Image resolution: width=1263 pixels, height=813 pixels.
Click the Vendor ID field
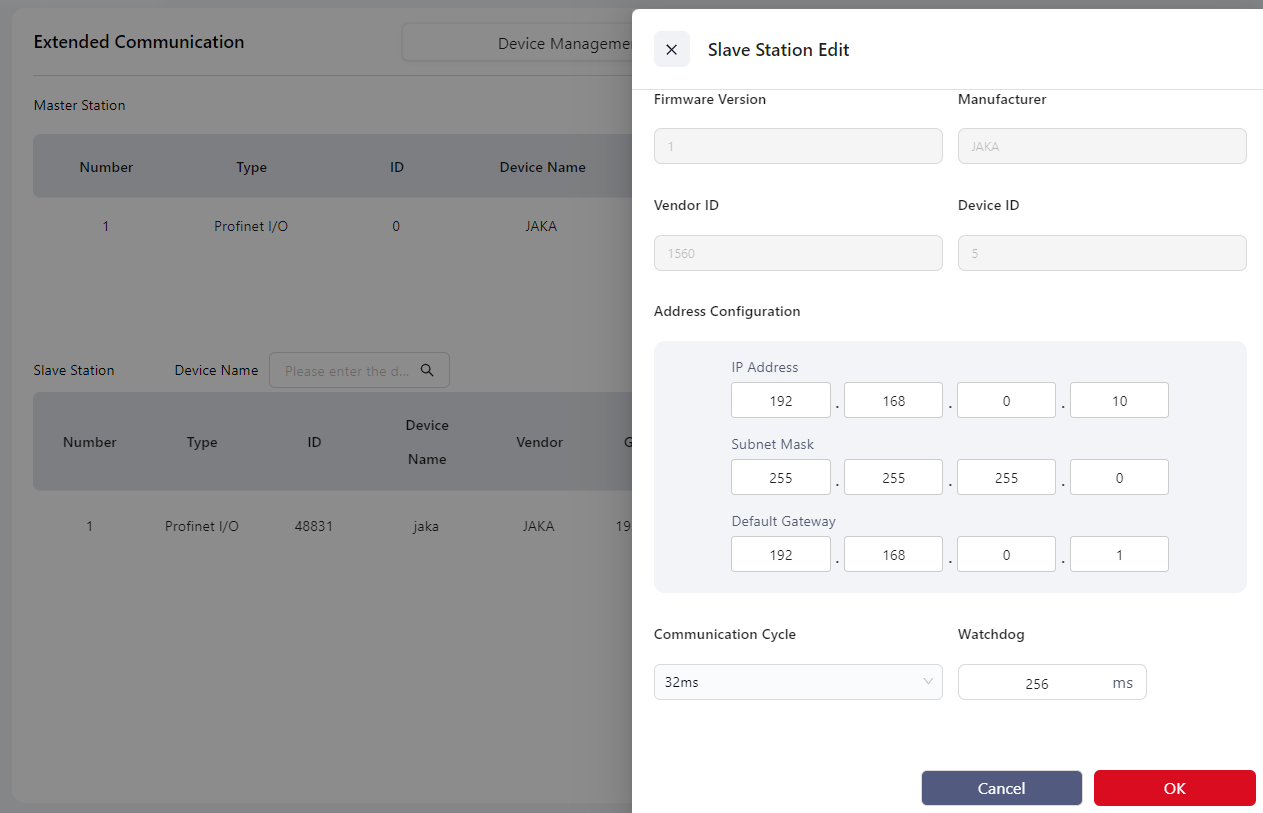[797, 253]
